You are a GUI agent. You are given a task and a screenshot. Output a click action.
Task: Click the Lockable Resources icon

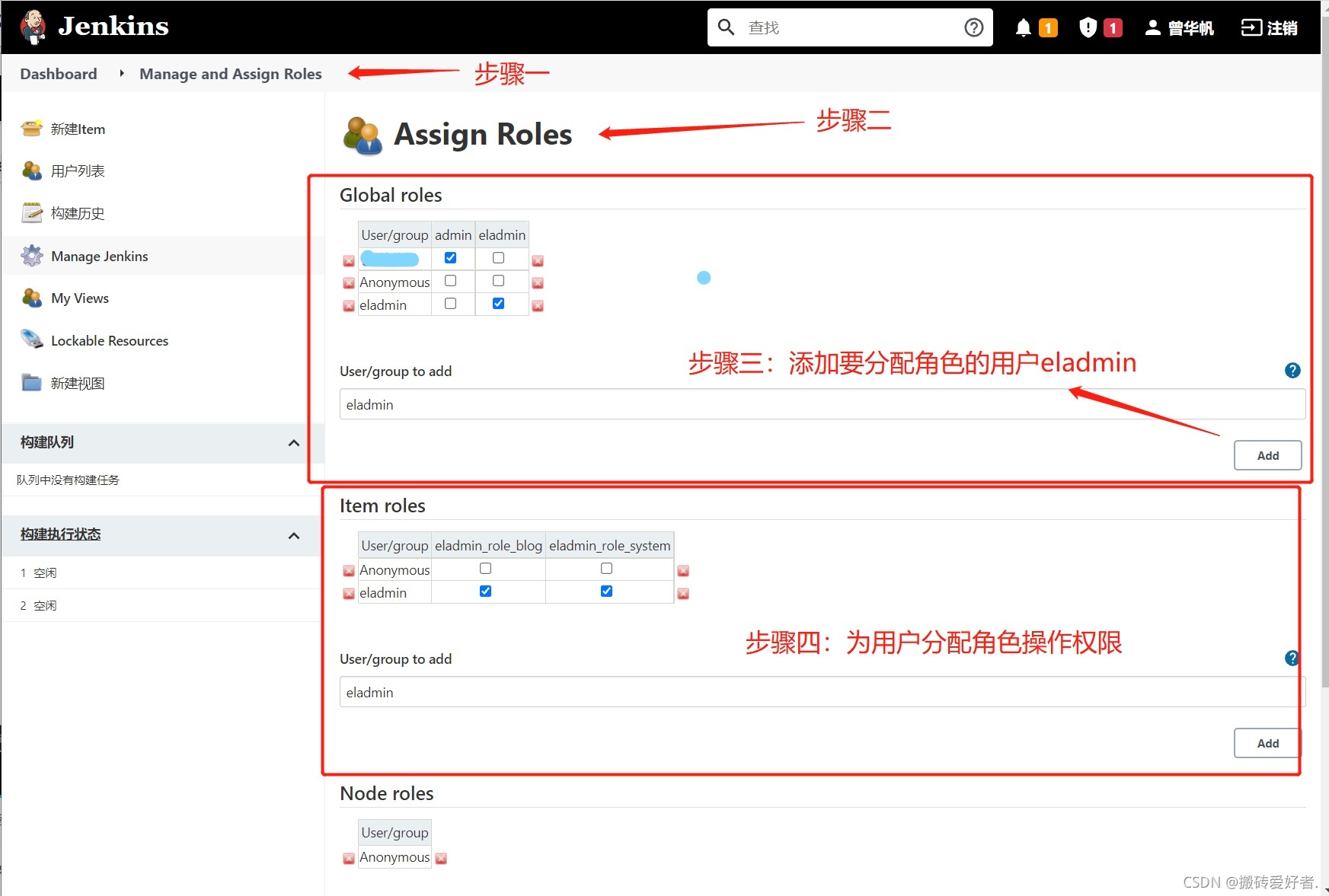[32, 340]
